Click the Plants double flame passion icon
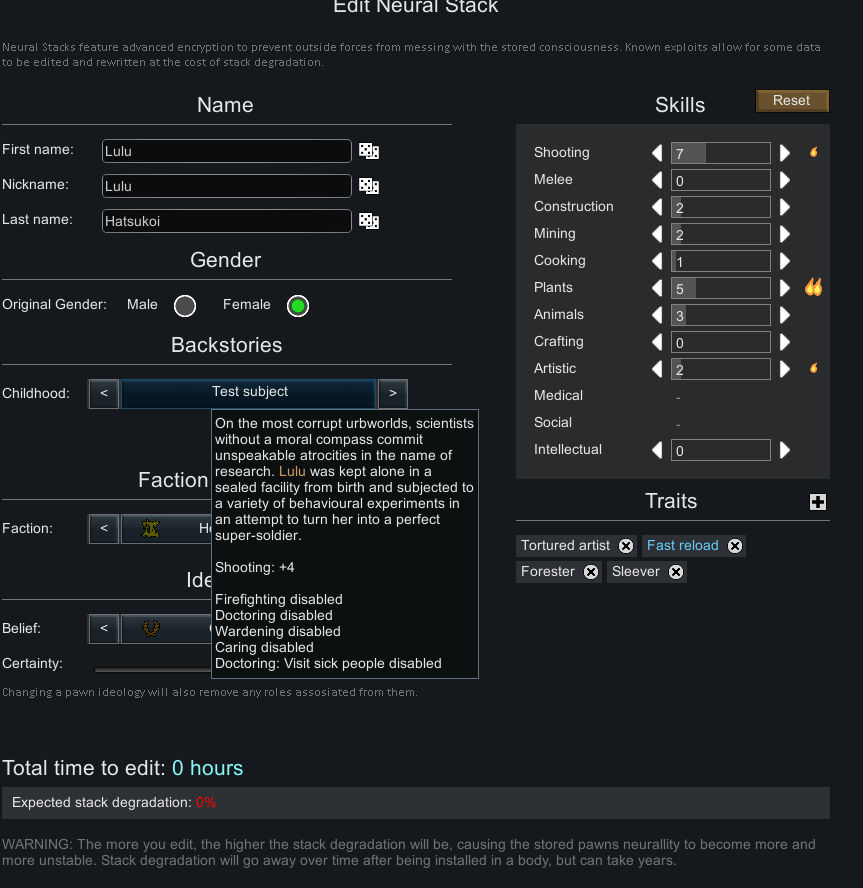This screenshot has width=863, height=888. coord(814,287)
